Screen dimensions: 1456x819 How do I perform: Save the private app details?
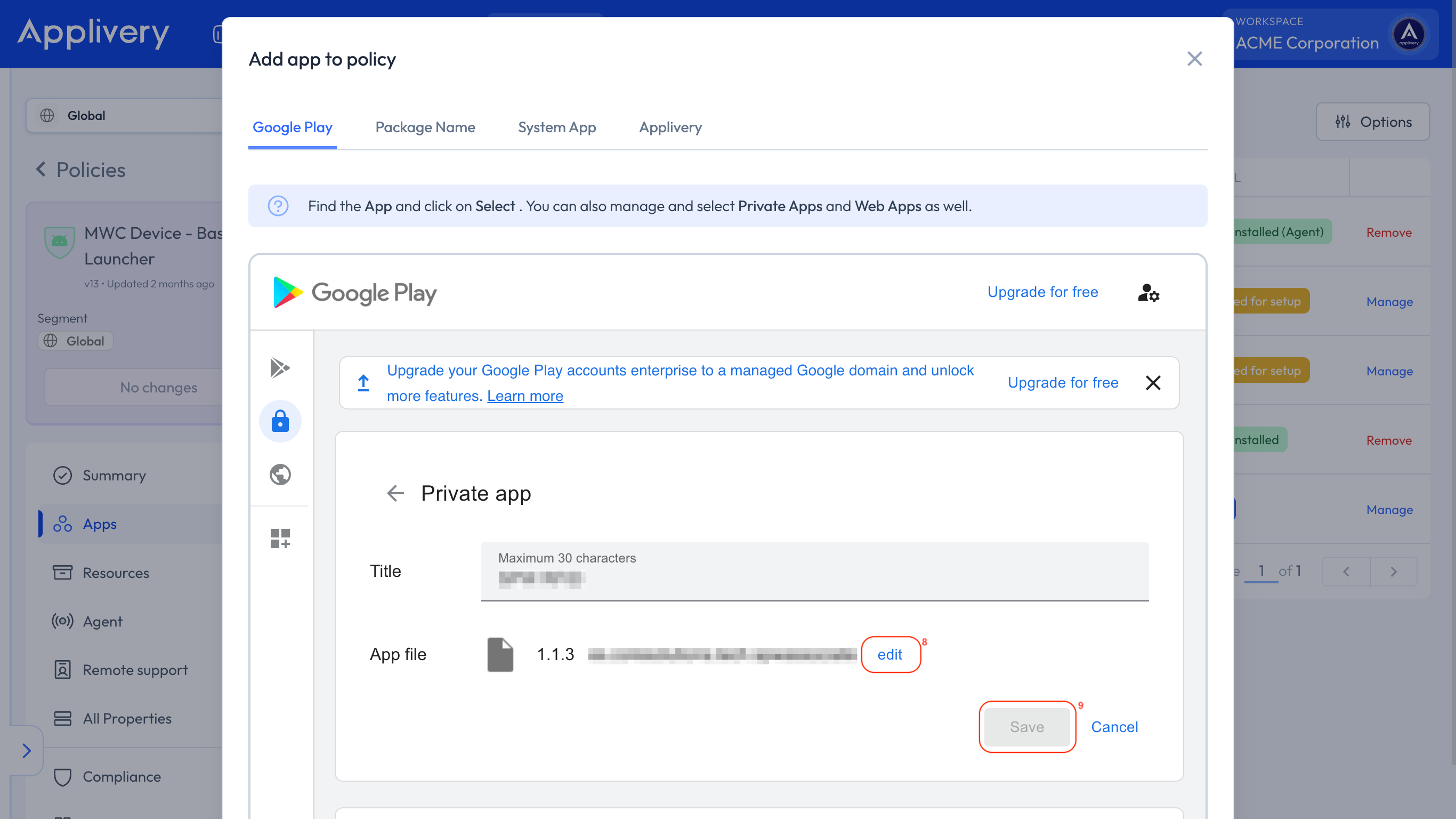(1027, 727)
